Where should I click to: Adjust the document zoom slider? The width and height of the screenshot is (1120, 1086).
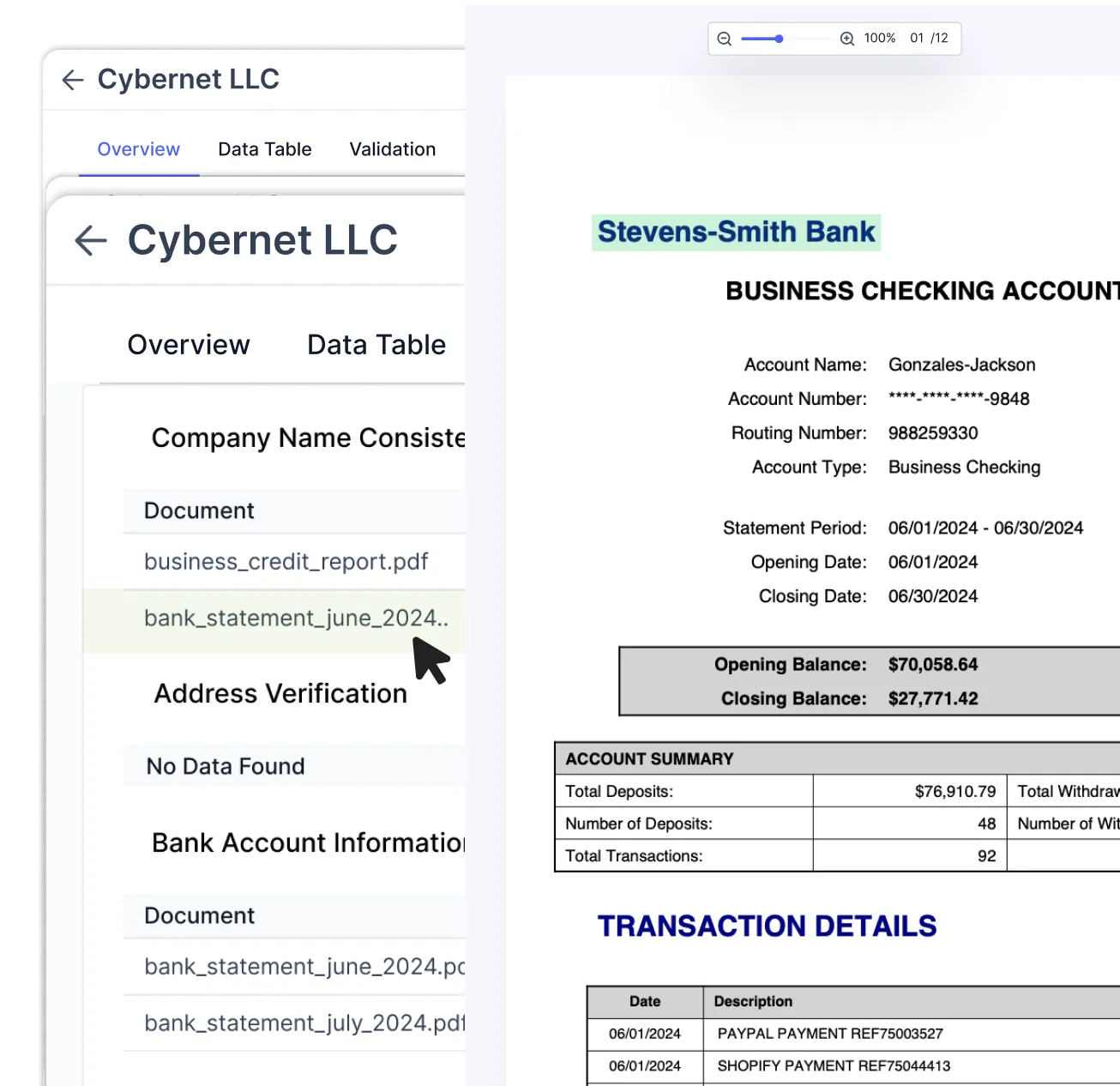pos(779,39)
